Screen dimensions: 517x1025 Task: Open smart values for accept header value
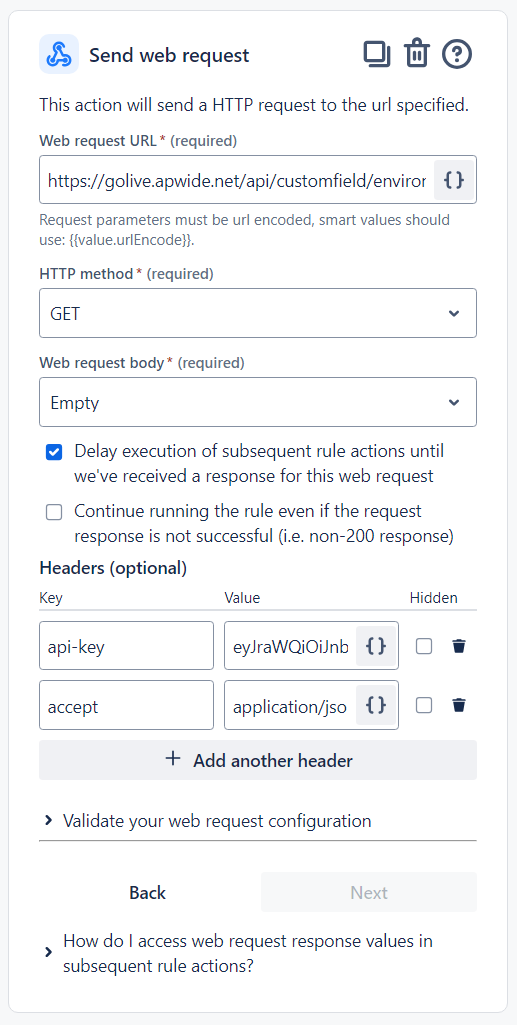(x=376, y=705)
